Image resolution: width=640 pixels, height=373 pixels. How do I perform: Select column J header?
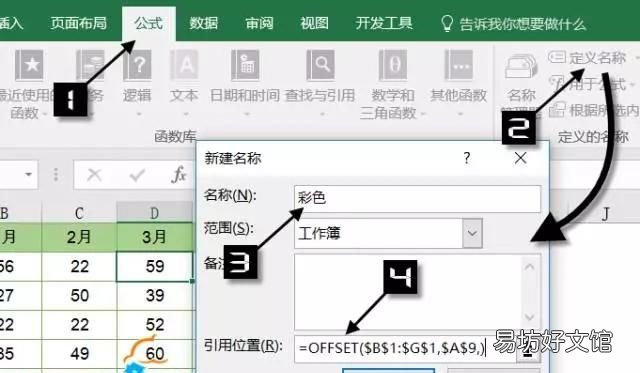[x=606, y=213]
